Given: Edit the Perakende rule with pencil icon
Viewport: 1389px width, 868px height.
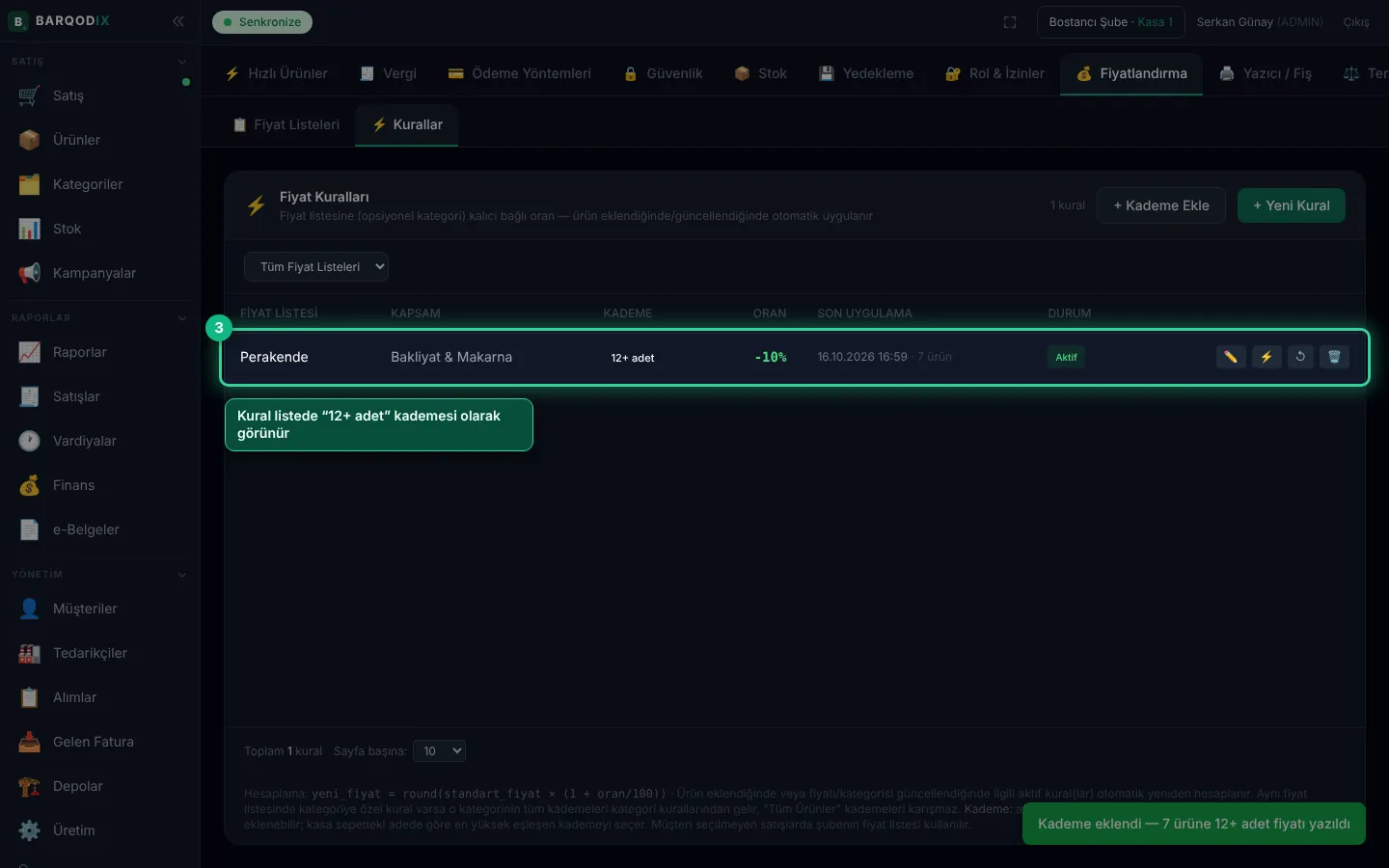Looking at the screenshot, I should [x=1231, y=357].
